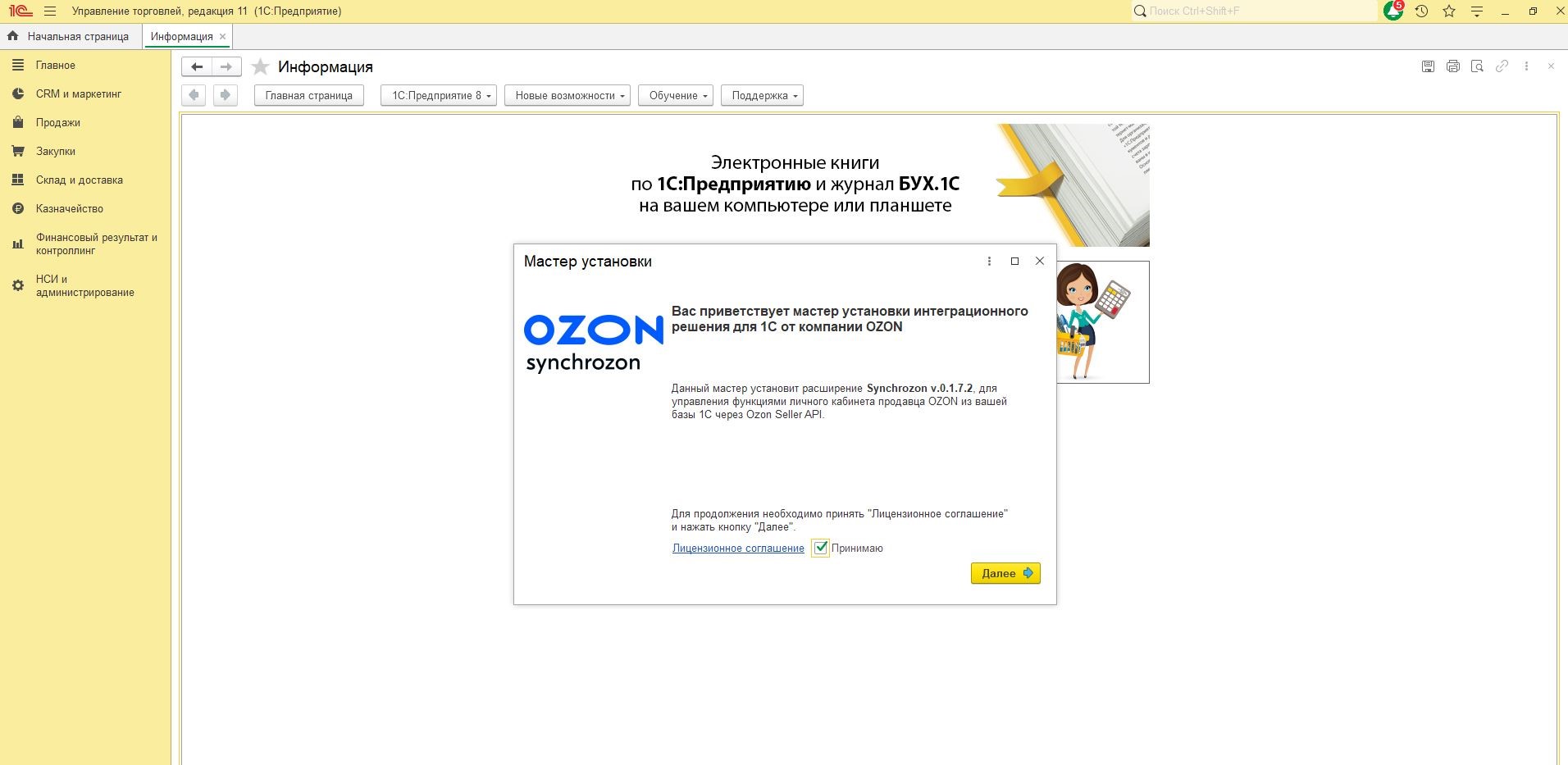
Task: Open the history clock icon
Action: coord(1421,11)
